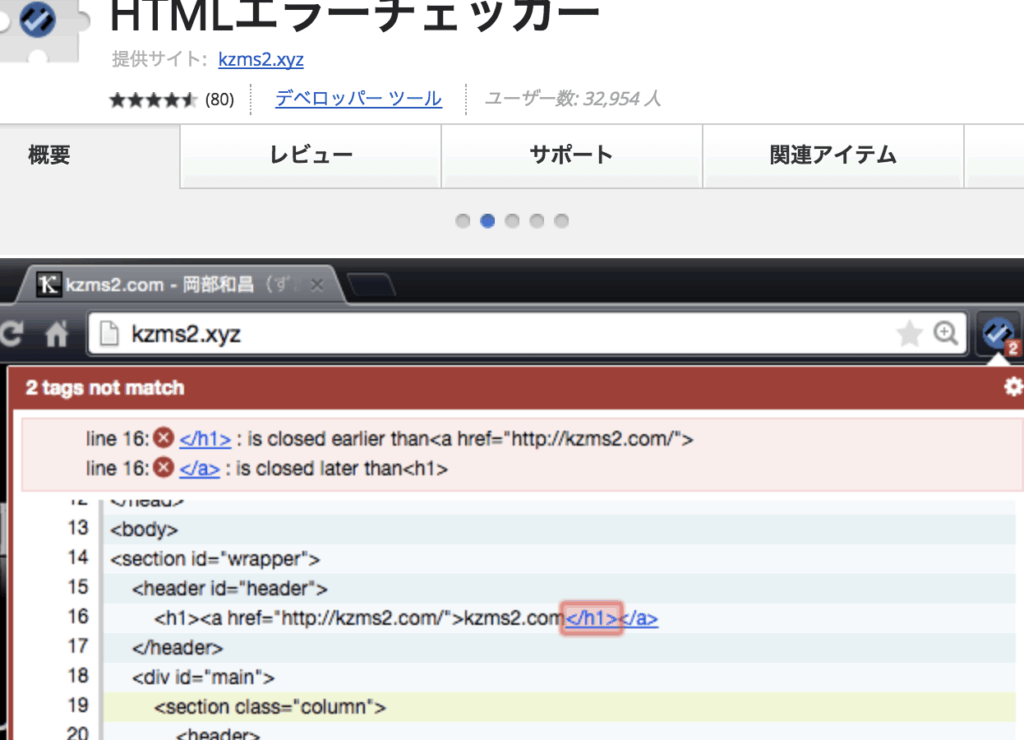
Task: Switch to the レビュー tab
Action: pyautogui.click(x=311, y=155)
